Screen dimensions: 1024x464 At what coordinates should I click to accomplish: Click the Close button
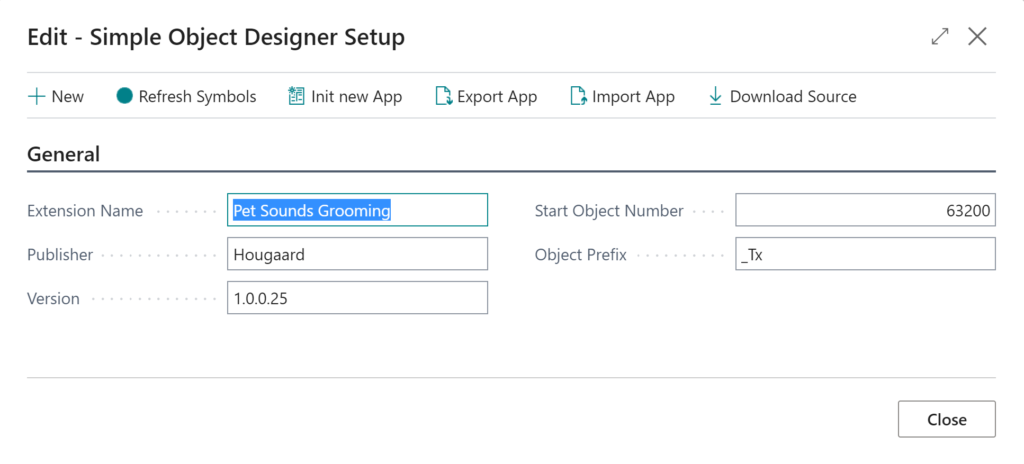[x=947, y=419]
